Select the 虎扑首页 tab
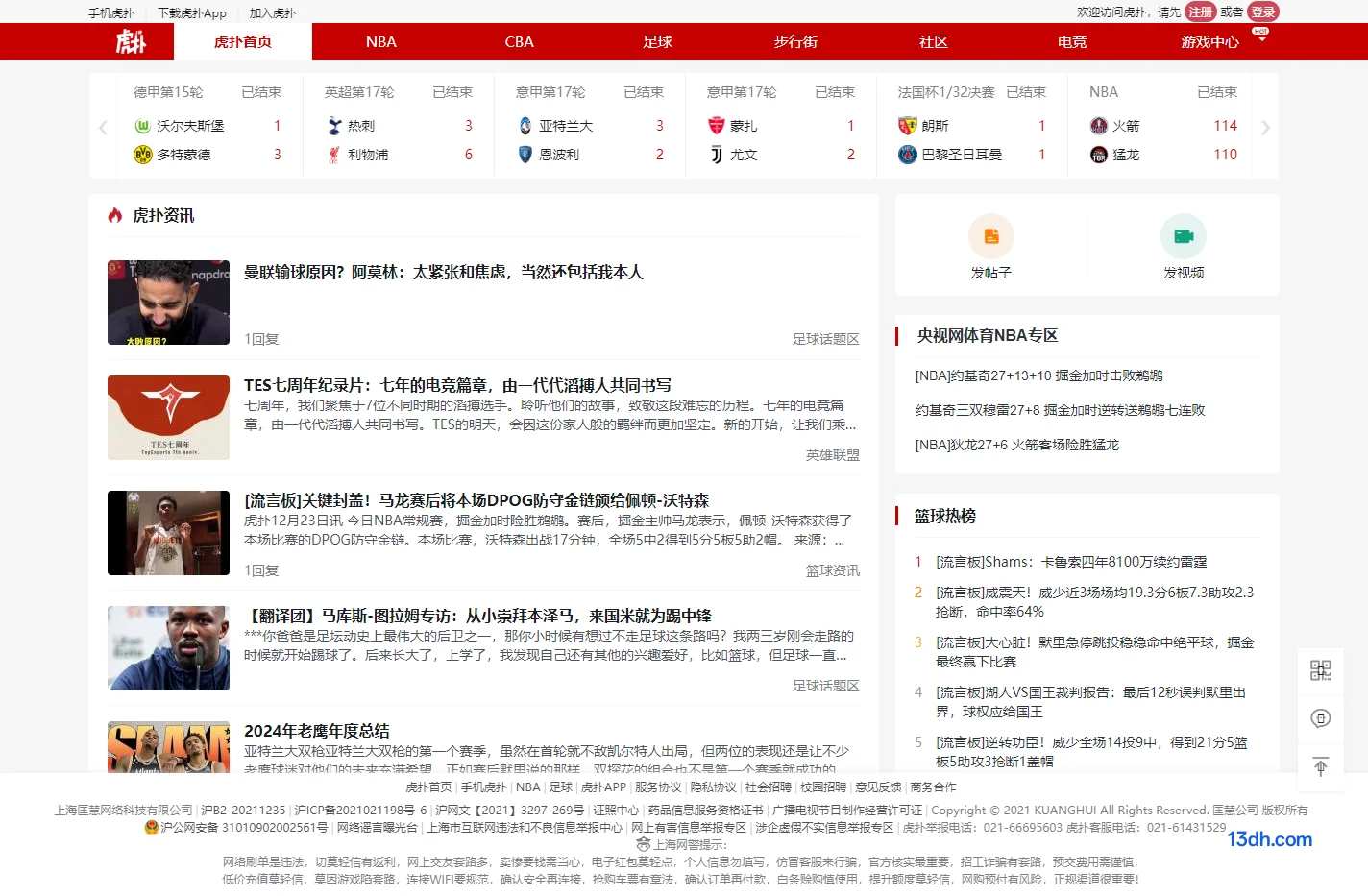 pyautogui.click(x=243, y=41)
